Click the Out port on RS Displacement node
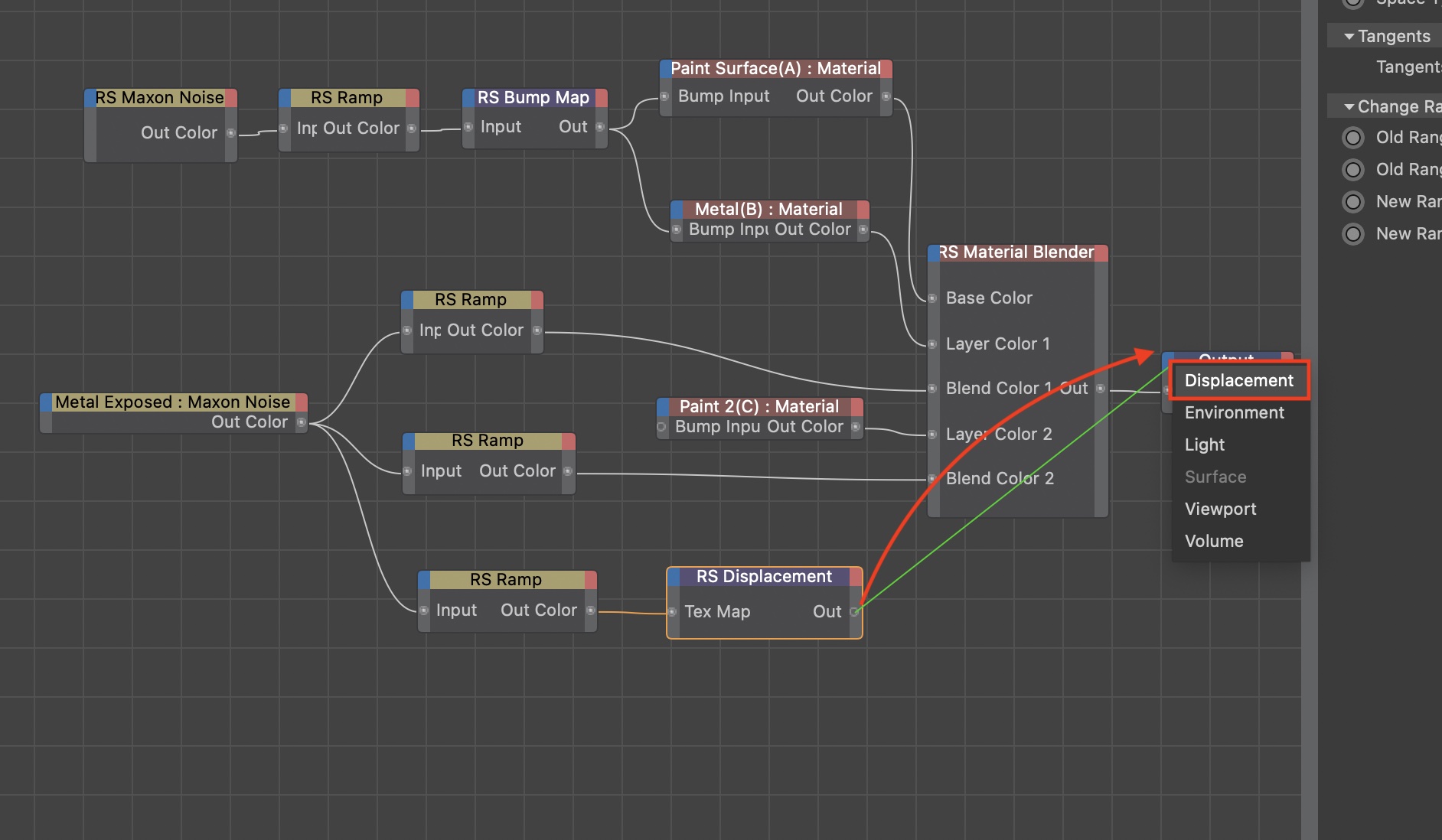The width and height of the screenshot is (1442, 840). (x=855, y=611)
